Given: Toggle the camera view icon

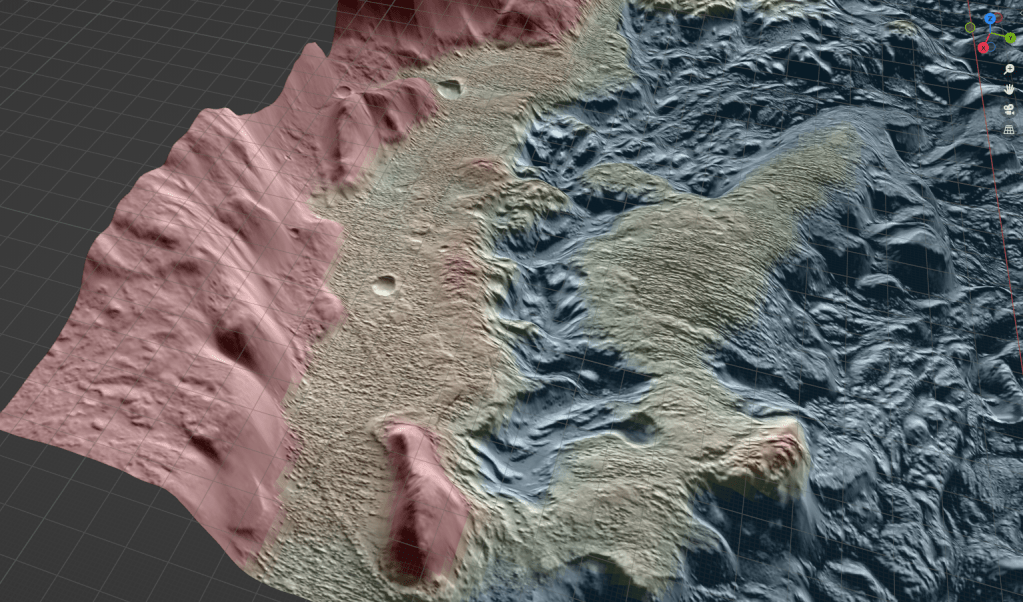Looking at the screenshot, I should pos(1010,109).
